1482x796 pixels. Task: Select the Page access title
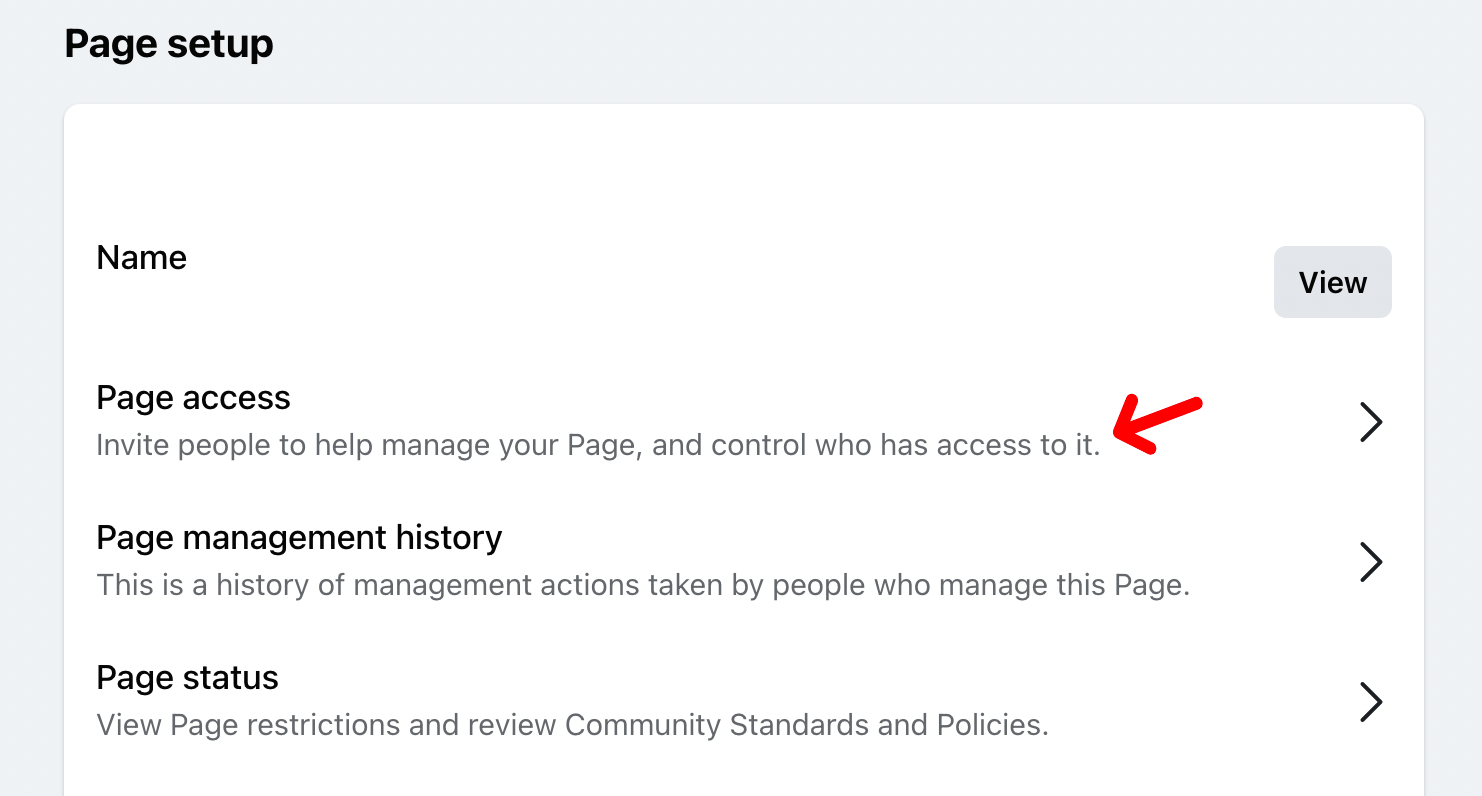tap(193, 398)
